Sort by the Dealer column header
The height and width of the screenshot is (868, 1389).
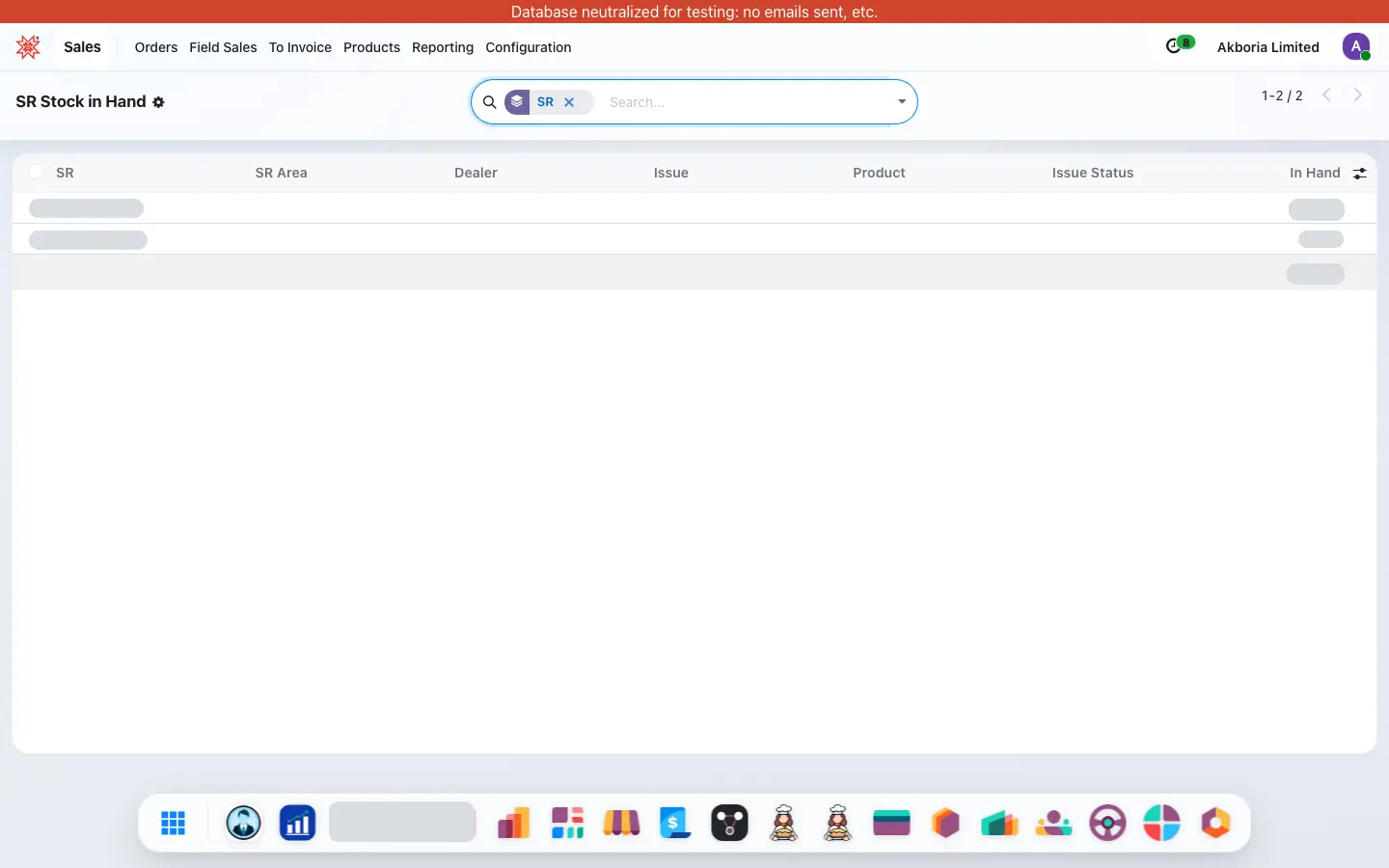(477, 173)
